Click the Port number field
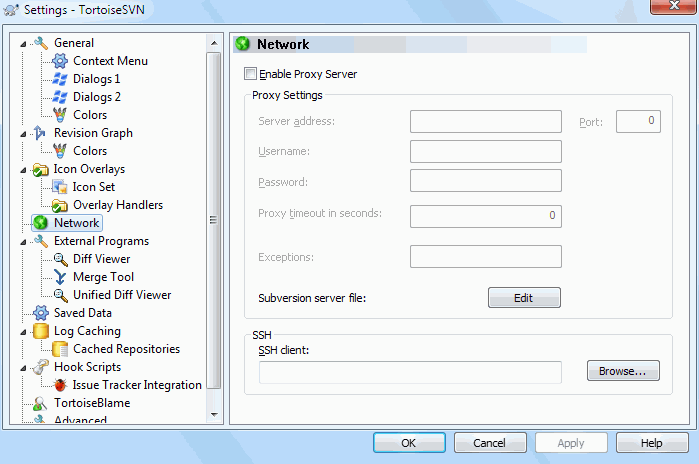This screenshot has width=699, height=464. pos(638,122)
